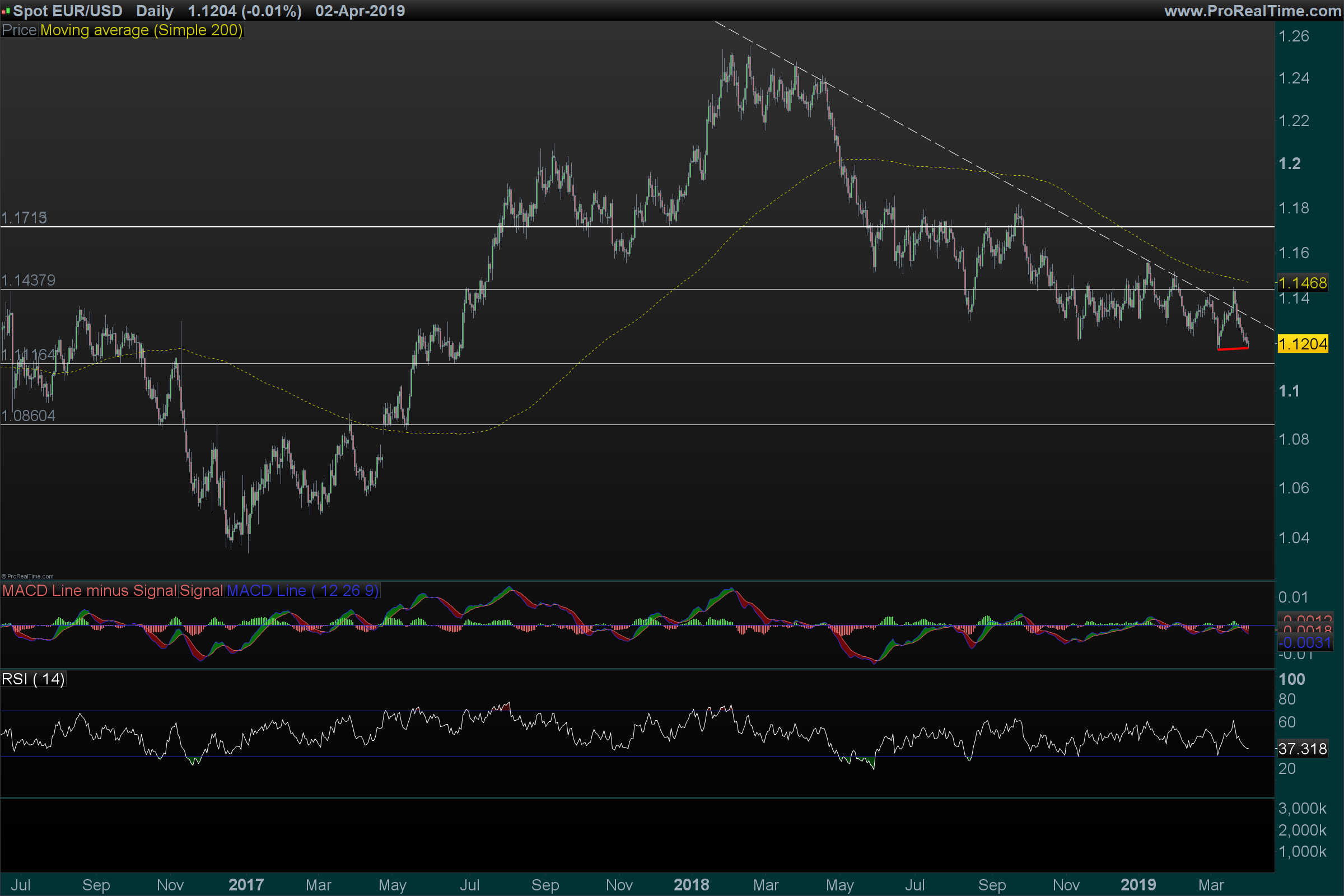The width and height of the screenshot is (1344, 896).
Task: Select the 1.08604 horizontal level label
Action: tap(28, 416)
